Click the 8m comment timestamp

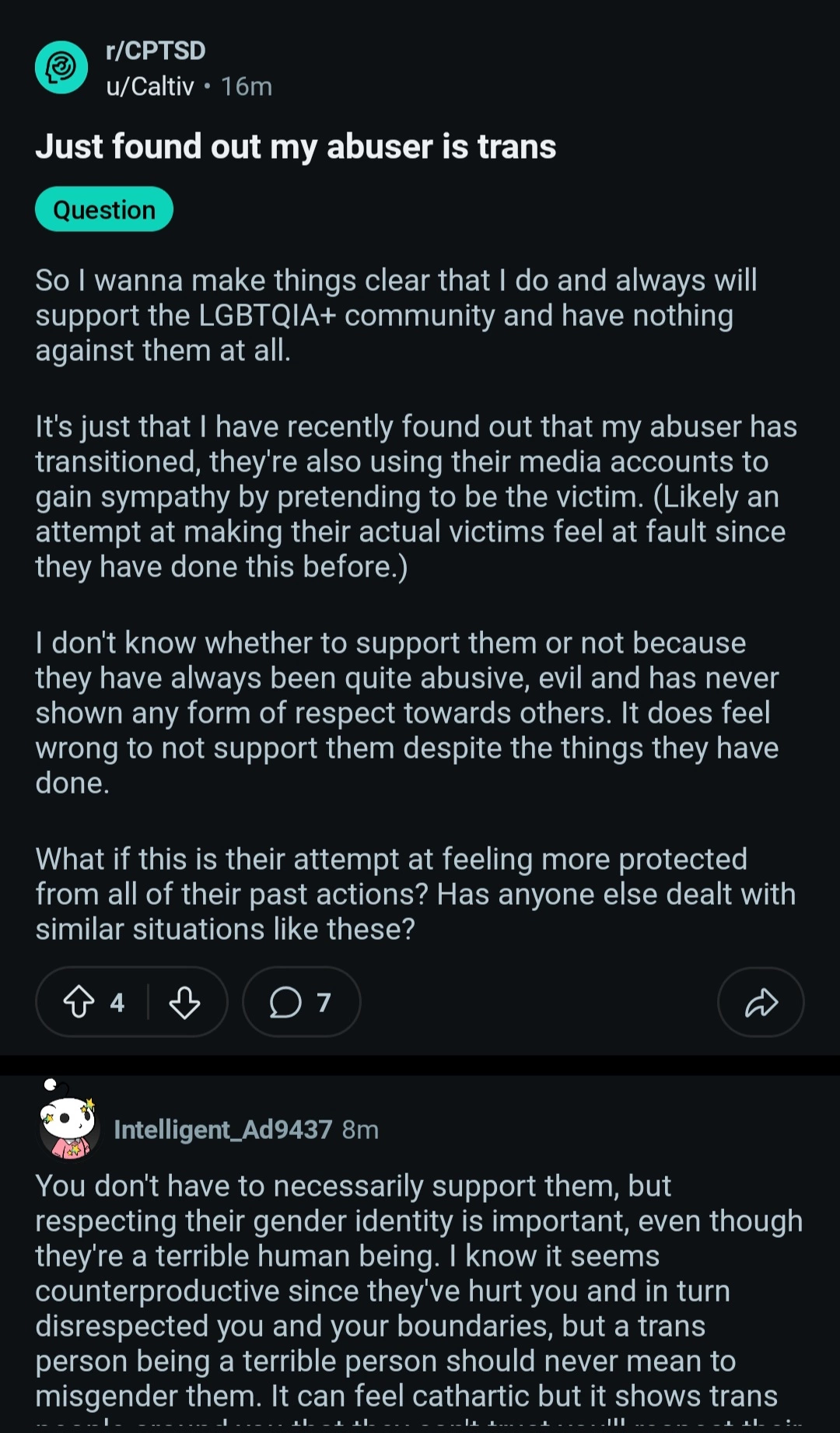click(360, 1130)
